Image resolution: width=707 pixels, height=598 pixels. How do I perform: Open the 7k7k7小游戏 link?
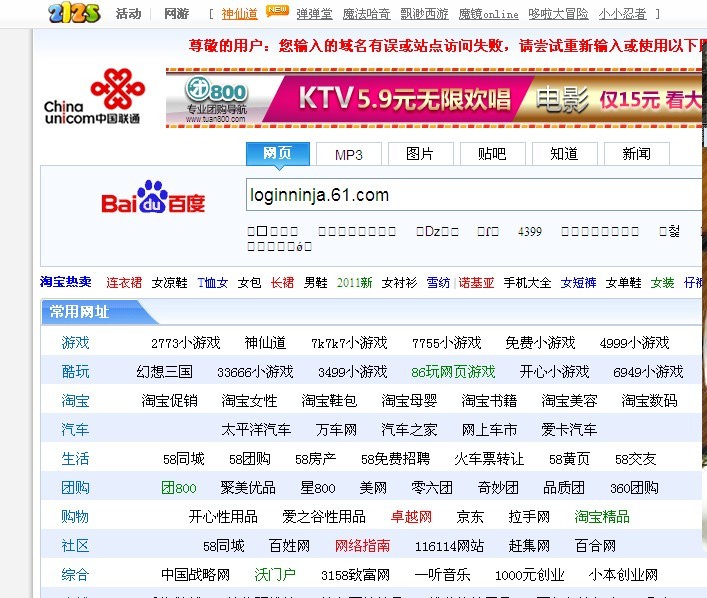349,343
